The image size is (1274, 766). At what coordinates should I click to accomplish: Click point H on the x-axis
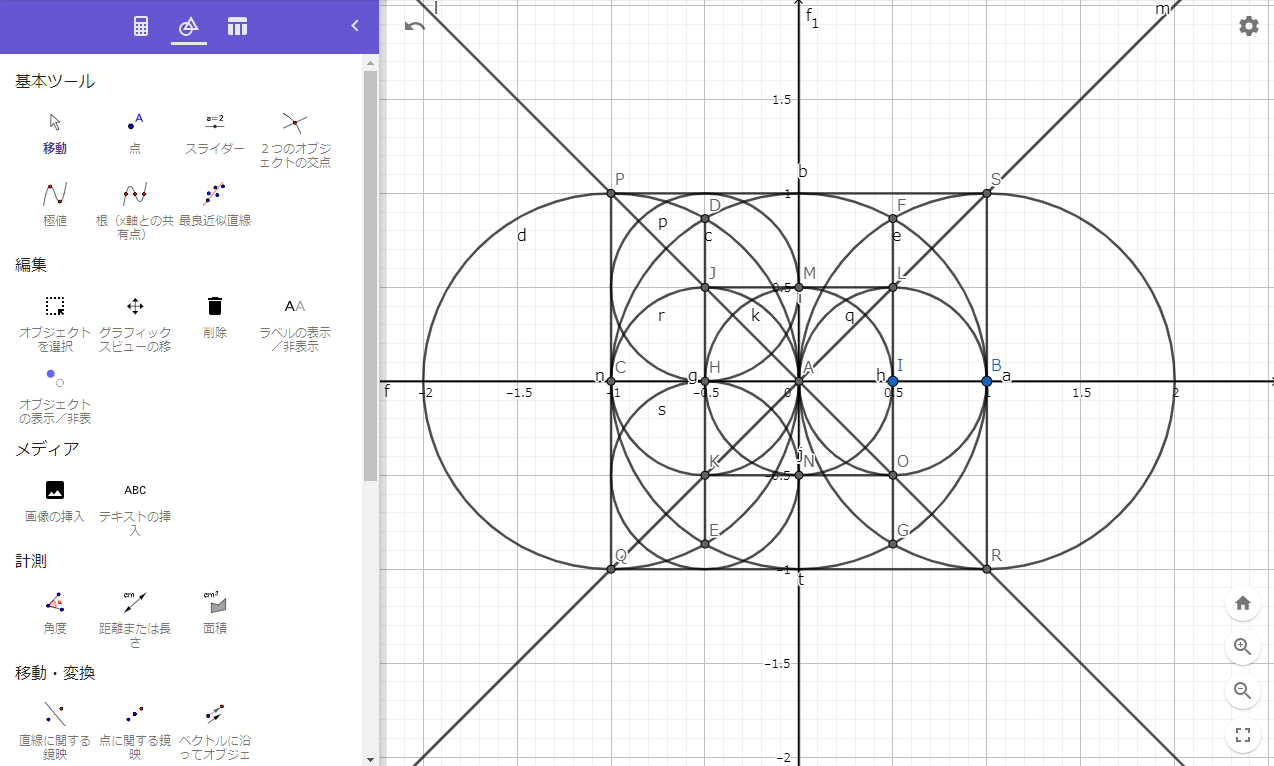coord(705,381)
